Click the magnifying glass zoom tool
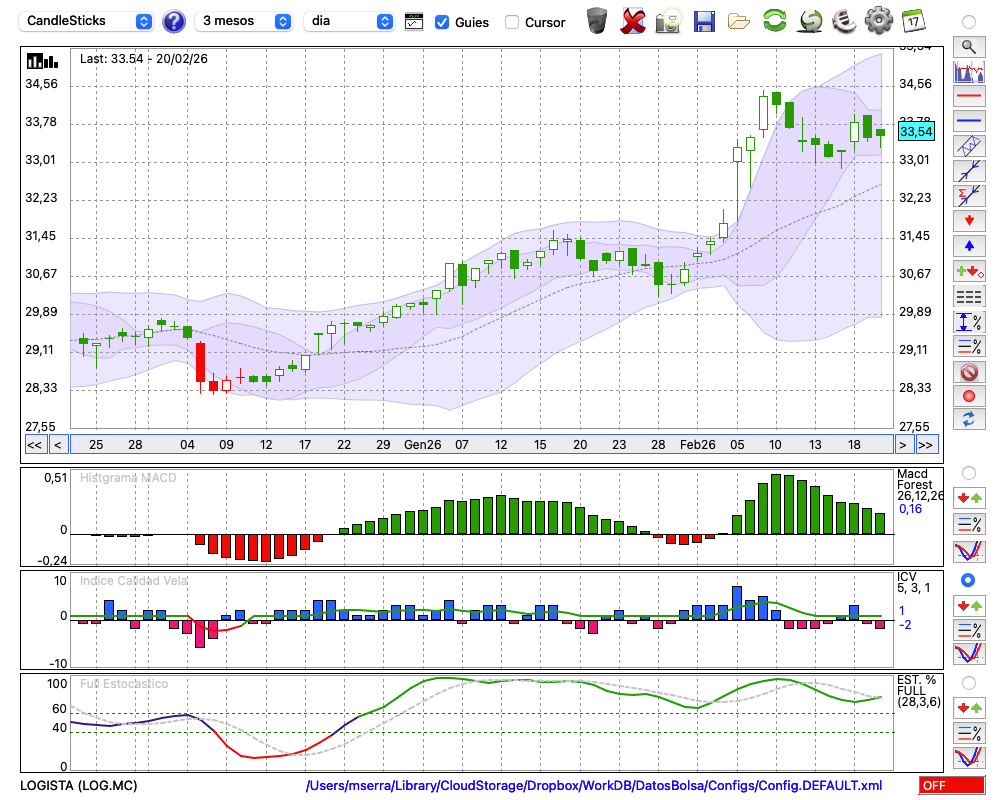The width and height of the screenshot is (1000, 800). point(968,46)
